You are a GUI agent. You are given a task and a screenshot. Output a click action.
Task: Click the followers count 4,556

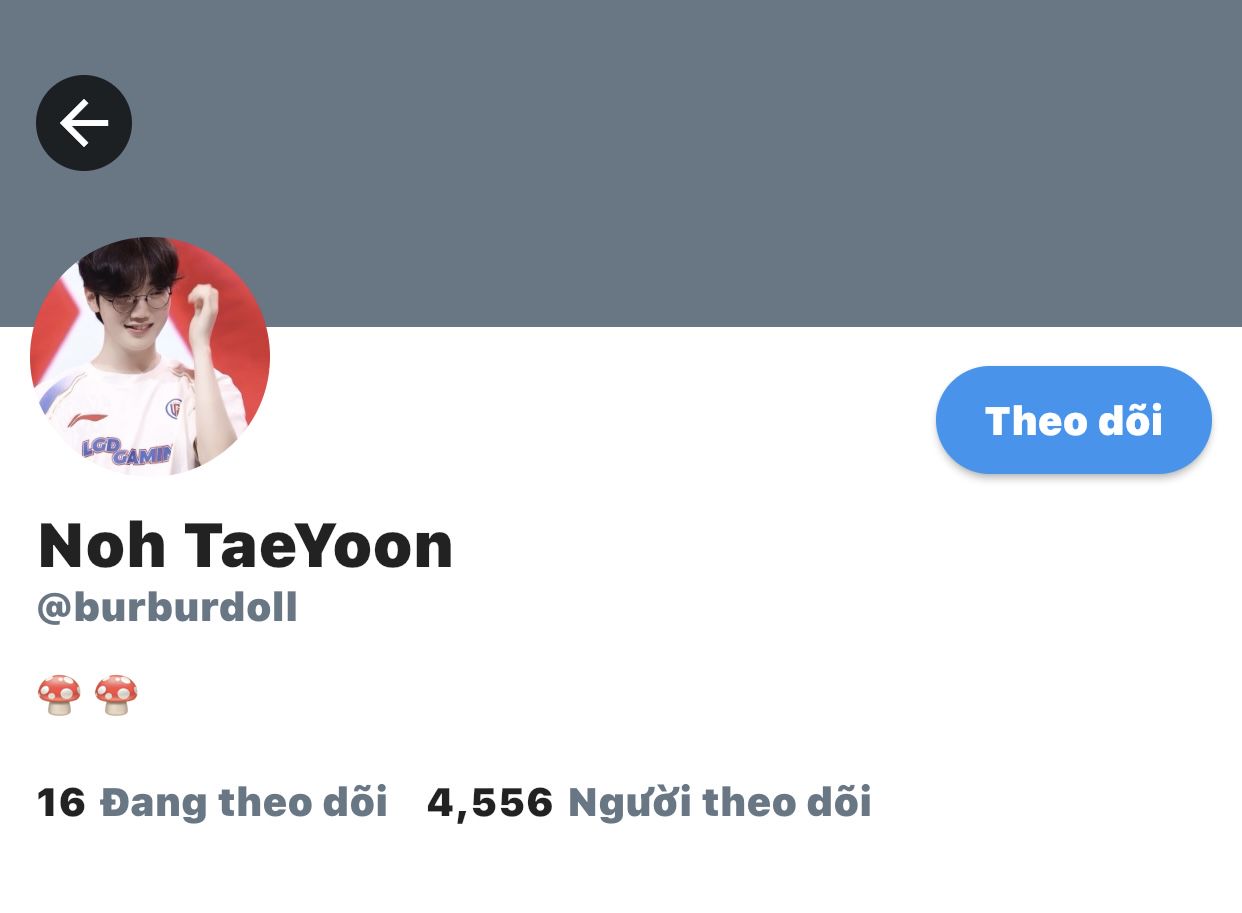coord(490,803)
